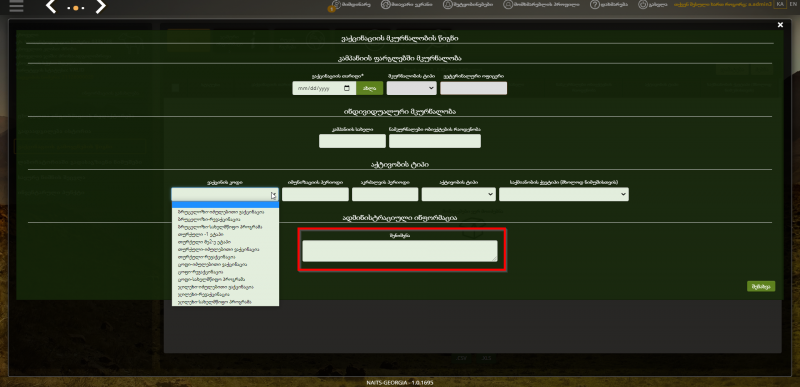Click the NAITS-GEORGIA version footer text

[x=400, y=382]
